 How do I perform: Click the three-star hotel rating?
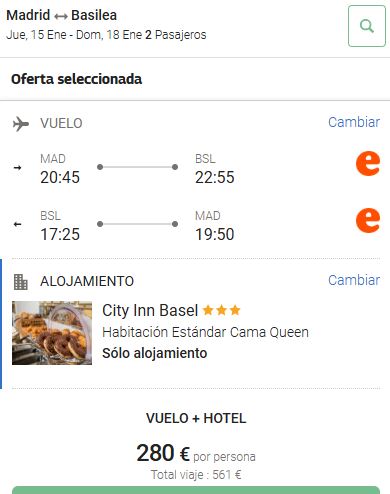coord(221,310)
